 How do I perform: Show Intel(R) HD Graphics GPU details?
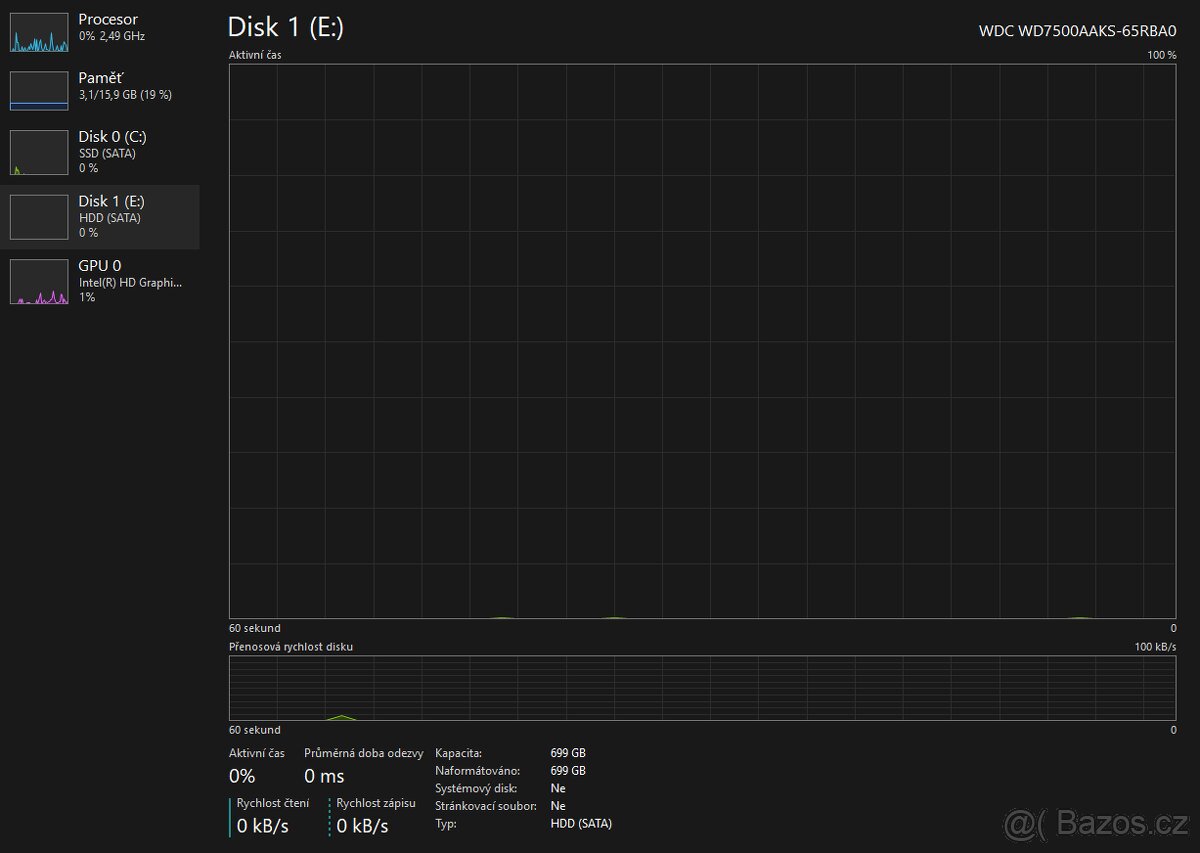click(x=130, y=283)
